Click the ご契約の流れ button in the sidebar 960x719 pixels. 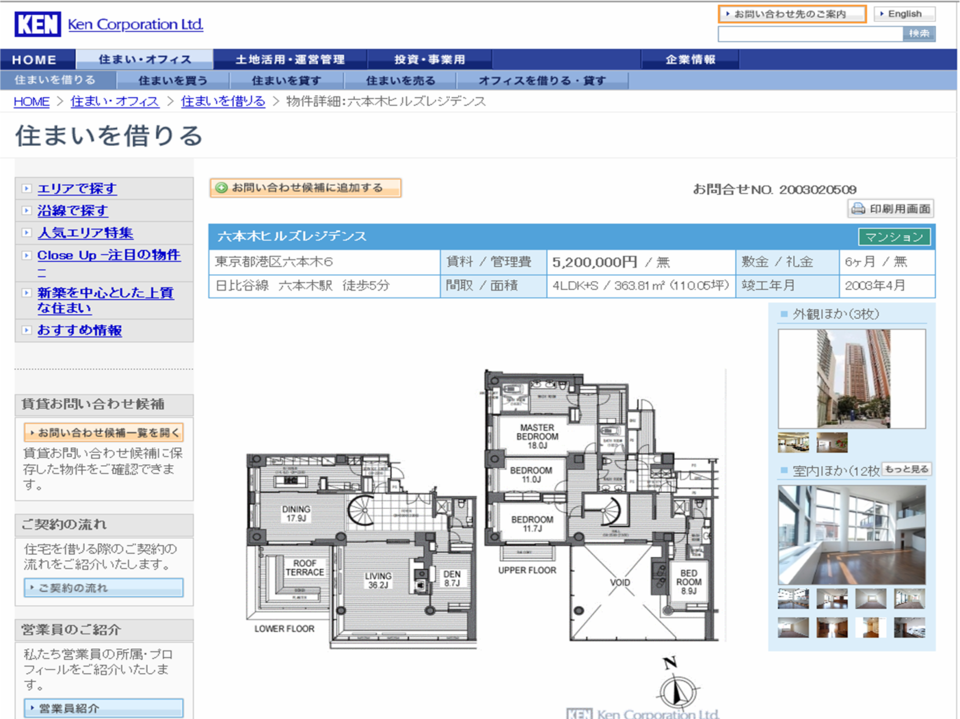point(103,588)
